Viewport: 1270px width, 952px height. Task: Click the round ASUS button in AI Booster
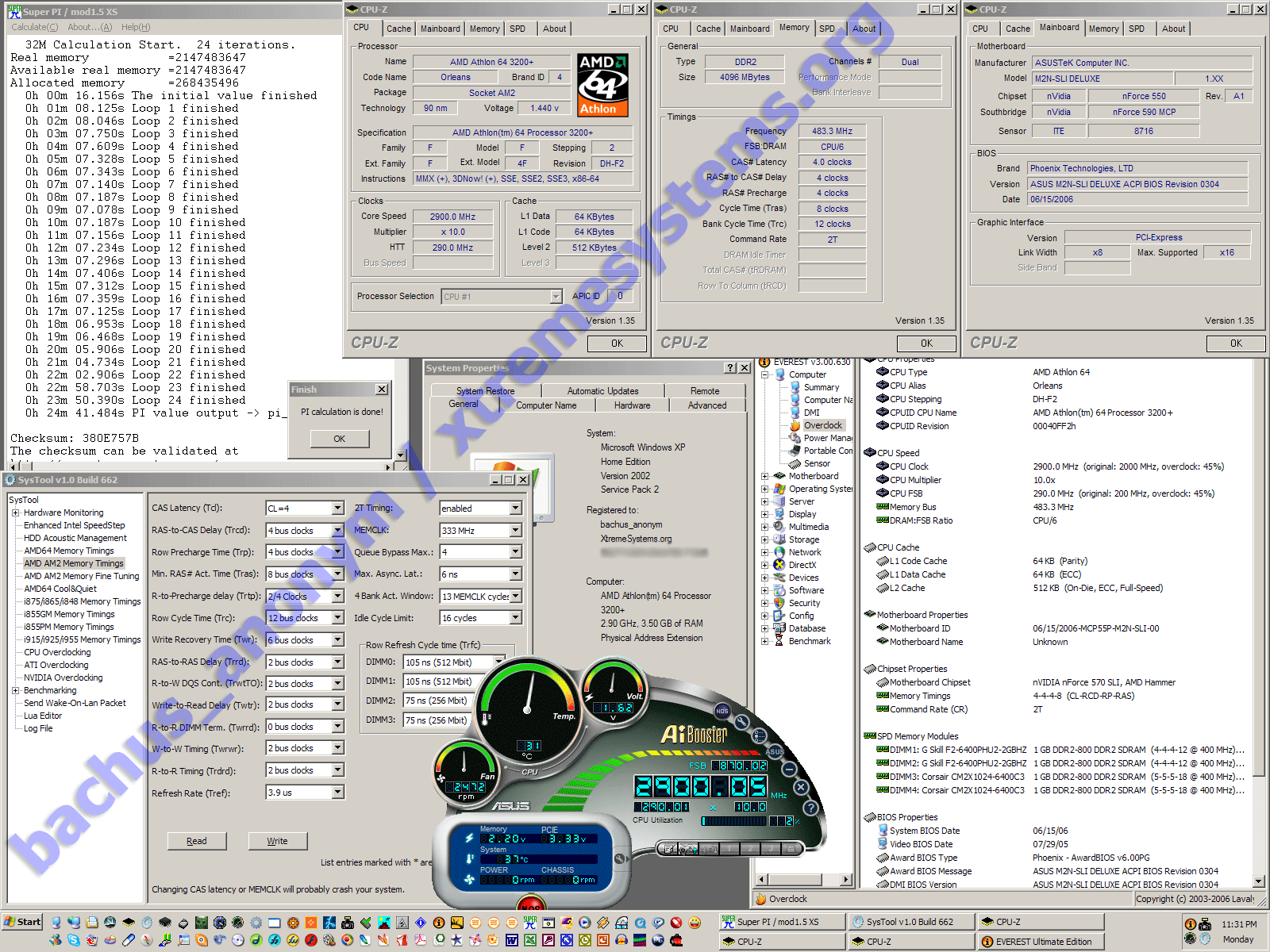pyautogui.click(x=775, y=751)
